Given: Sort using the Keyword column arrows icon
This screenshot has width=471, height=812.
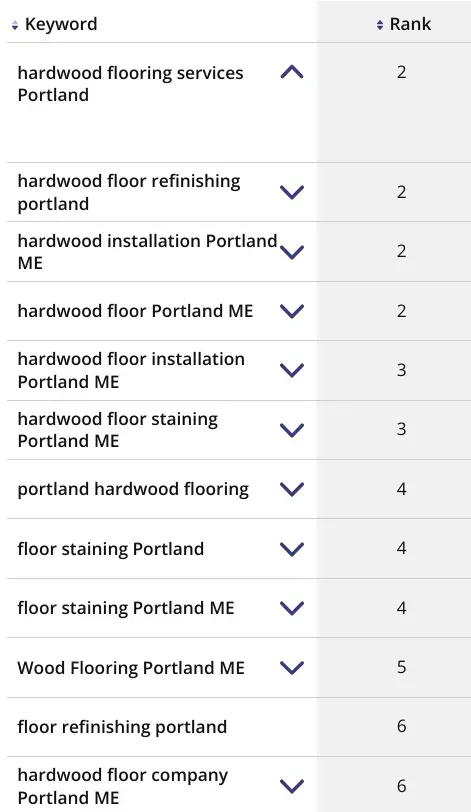Looking at the screenshot, I should click(x=14, y=25).
